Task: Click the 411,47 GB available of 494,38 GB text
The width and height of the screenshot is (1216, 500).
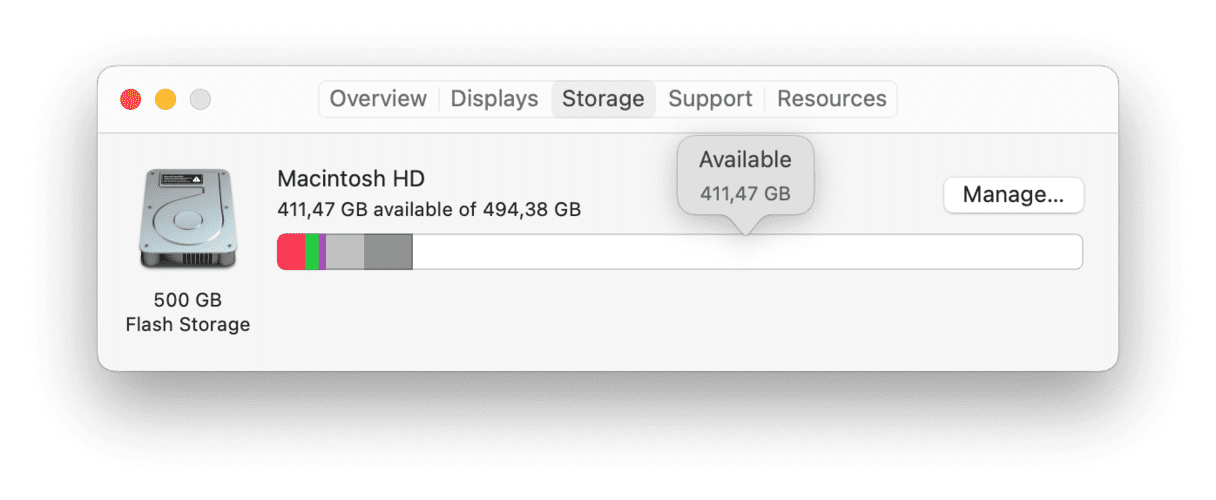Action: (429, 210)
